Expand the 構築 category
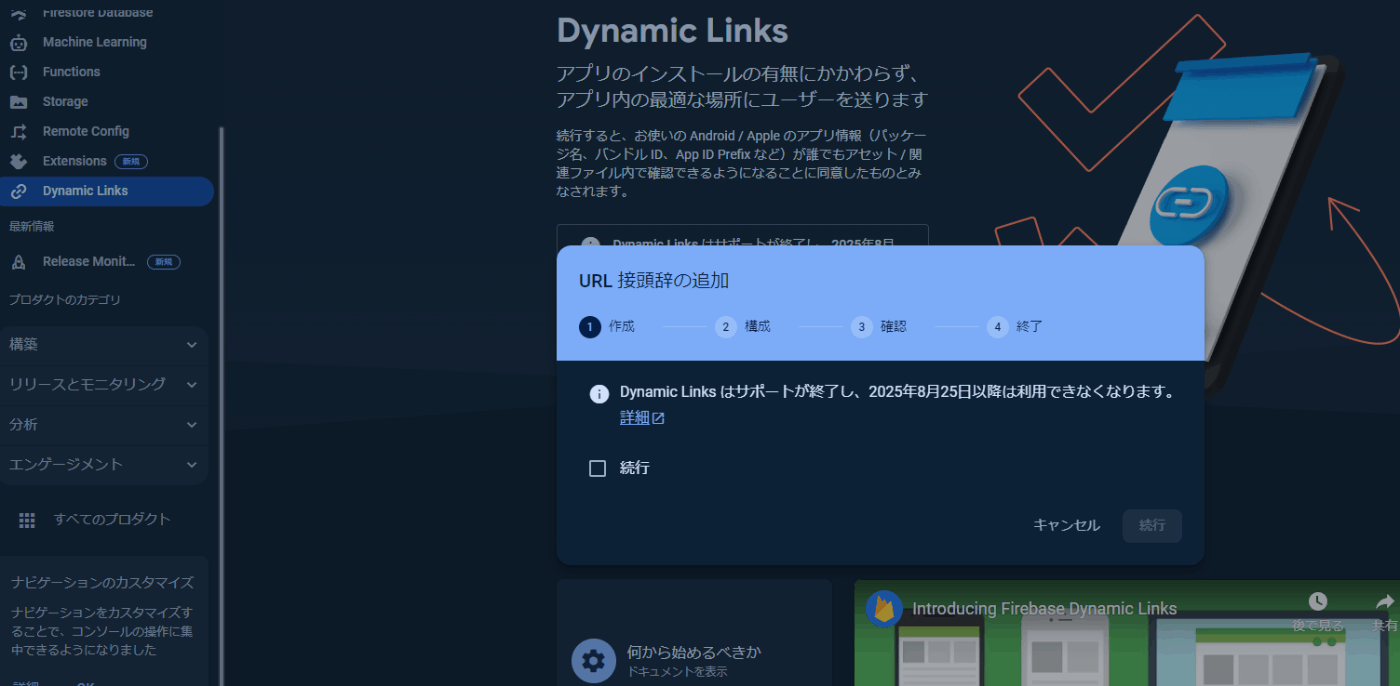 [x=104, y=344]
